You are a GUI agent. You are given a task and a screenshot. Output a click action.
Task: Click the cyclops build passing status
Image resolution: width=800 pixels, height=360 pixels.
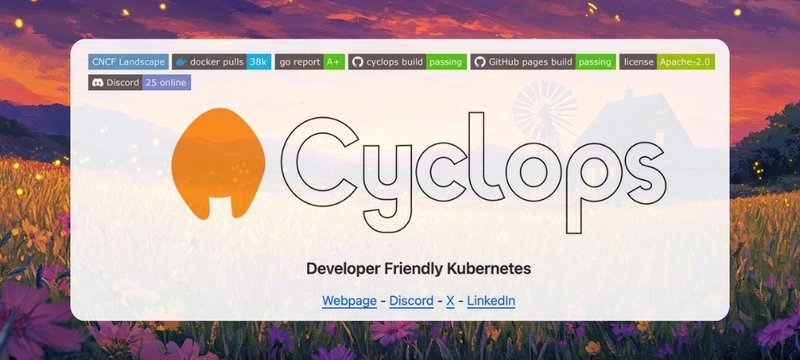coord(446,62)
